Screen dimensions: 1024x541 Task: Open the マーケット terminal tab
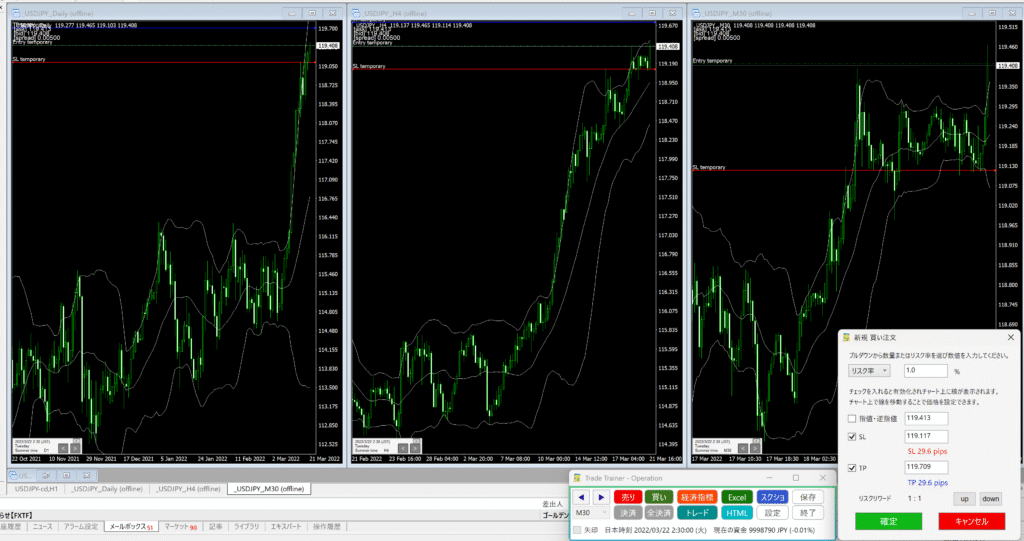pos(180,527)
